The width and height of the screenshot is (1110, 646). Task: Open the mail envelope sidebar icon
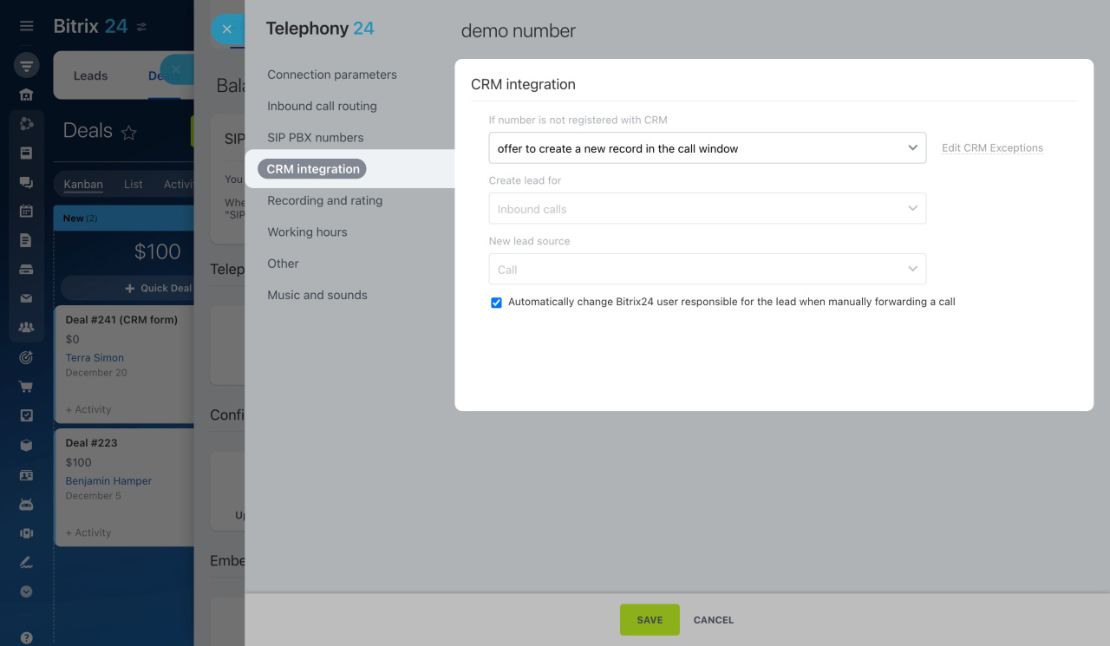26,299
